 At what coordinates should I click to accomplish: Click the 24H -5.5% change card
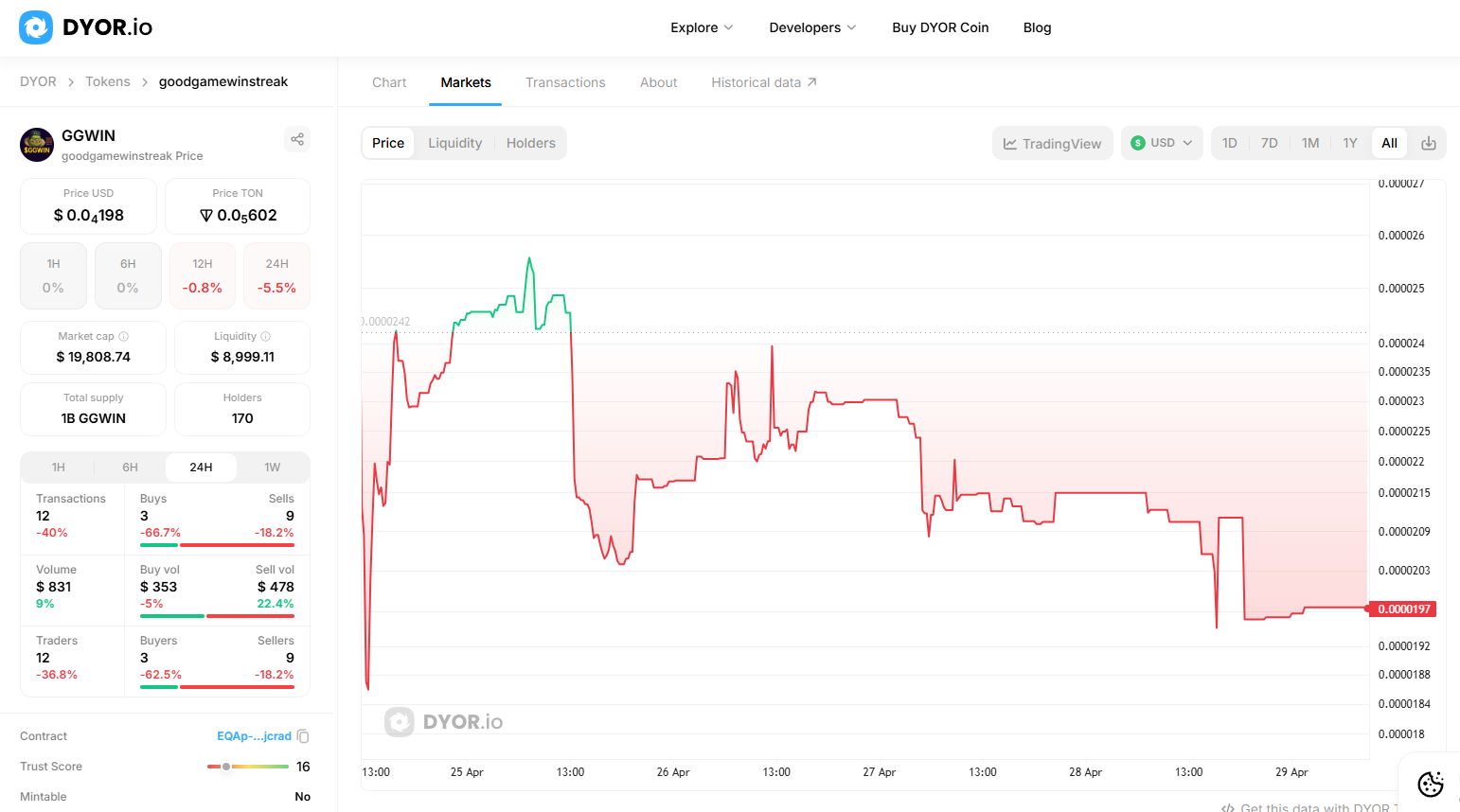point(277,276)
